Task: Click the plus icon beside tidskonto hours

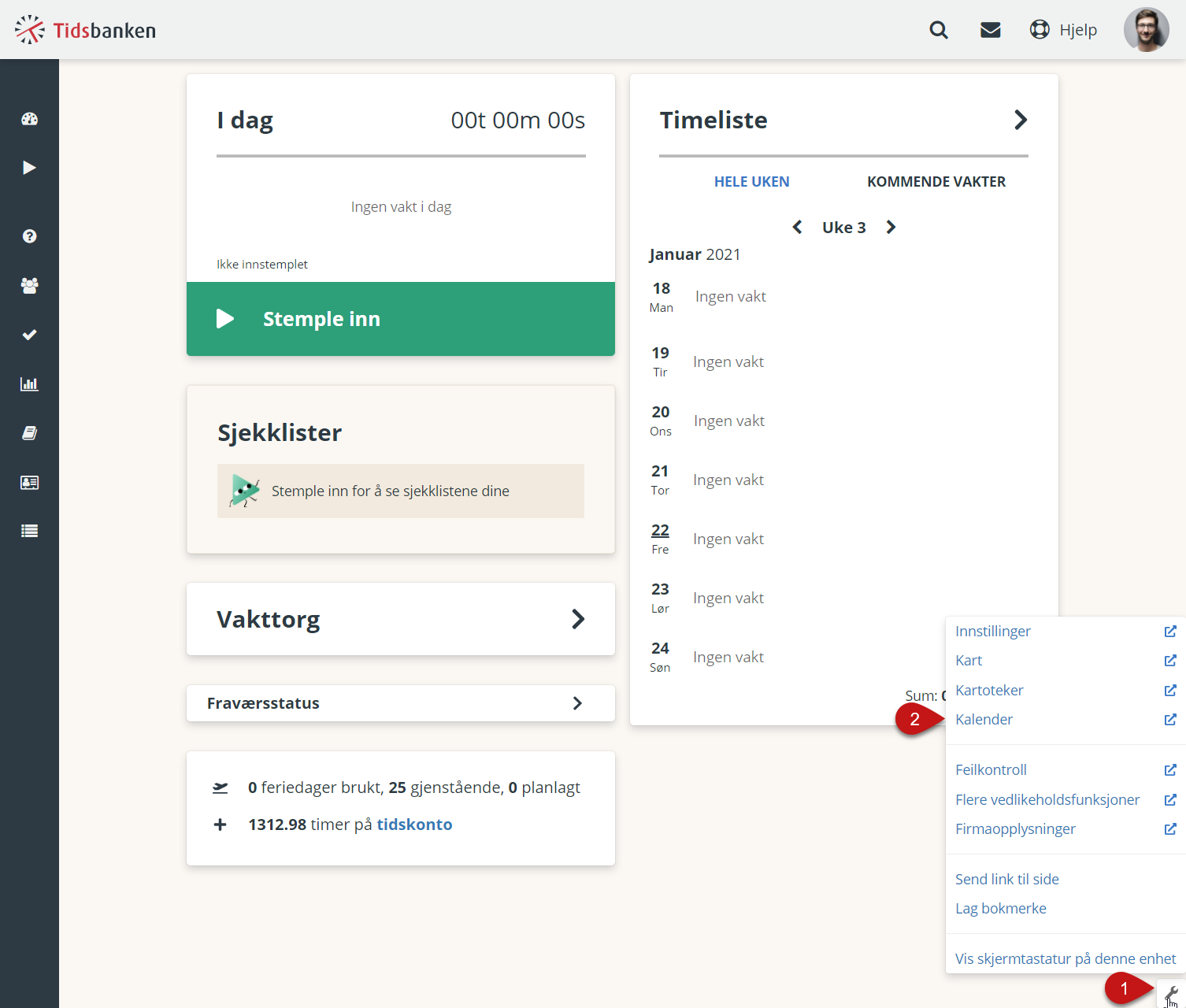Action: [221, 825]
